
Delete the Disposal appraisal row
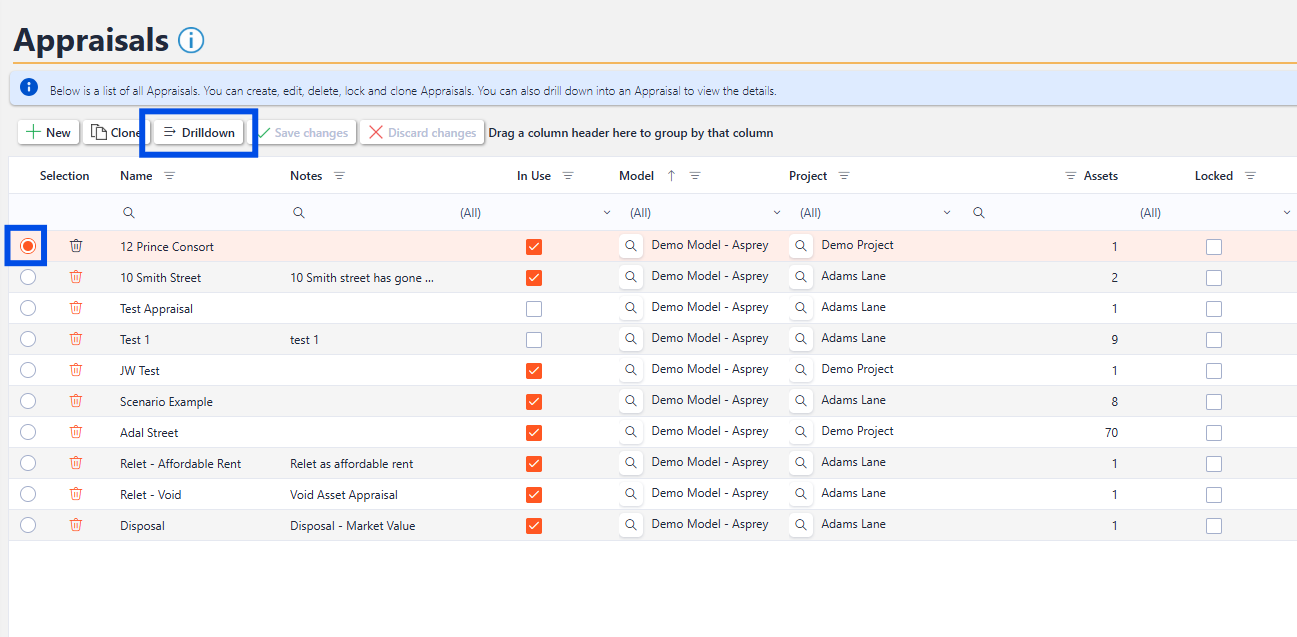coord(76,525)
